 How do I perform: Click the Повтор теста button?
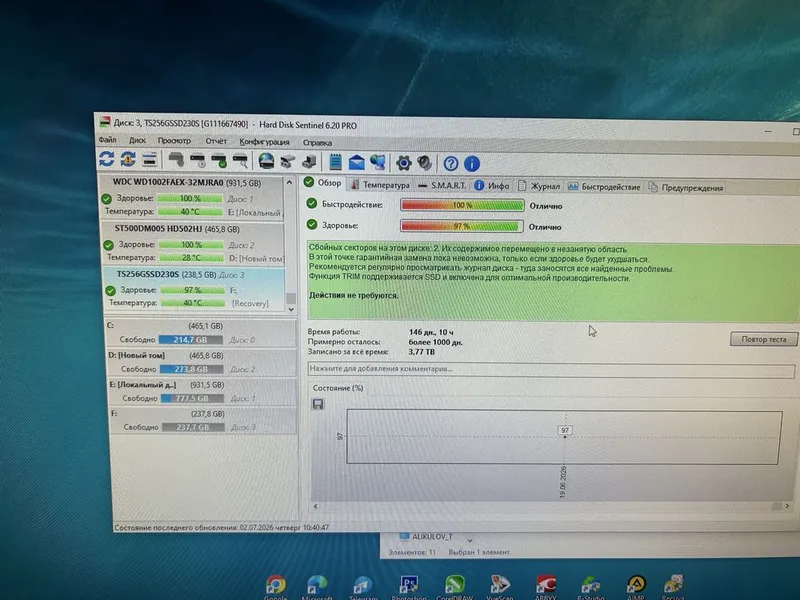763,339
